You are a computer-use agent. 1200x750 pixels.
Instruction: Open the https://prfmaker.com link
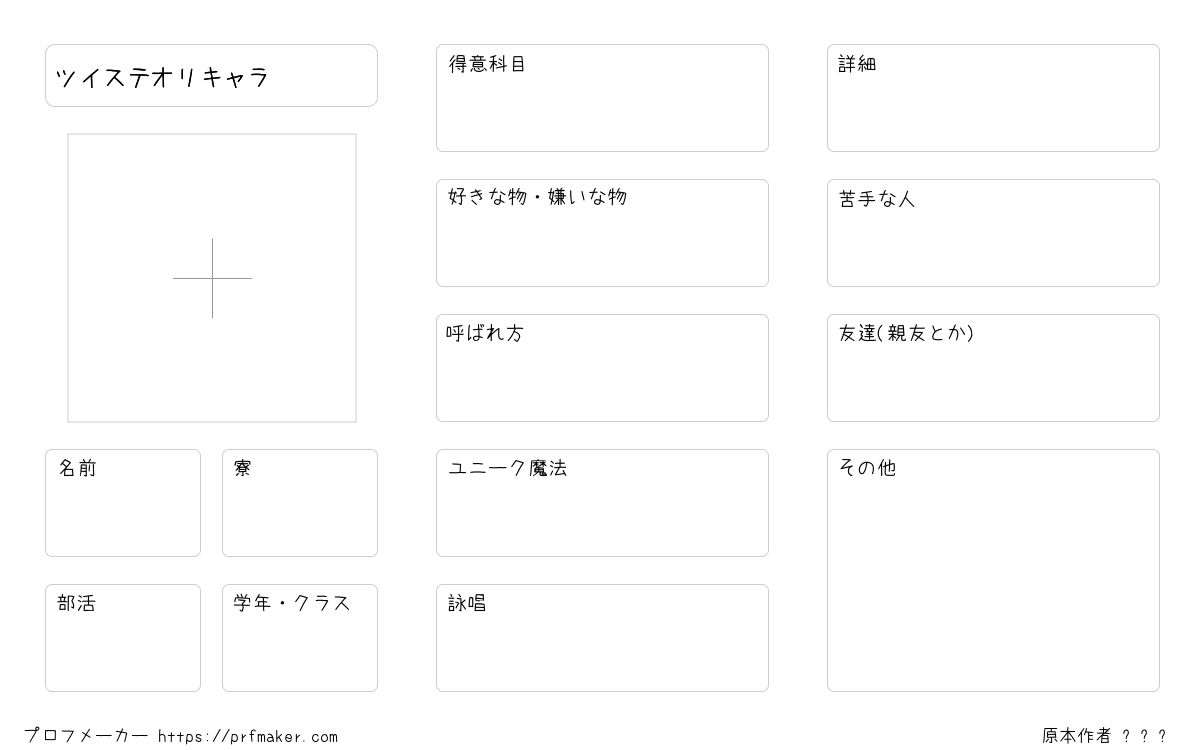point(248,737)
